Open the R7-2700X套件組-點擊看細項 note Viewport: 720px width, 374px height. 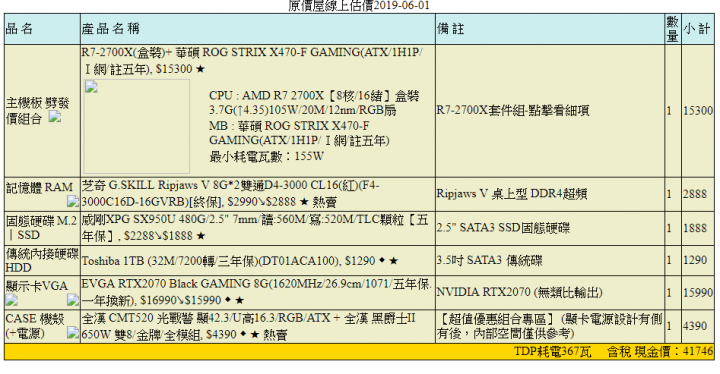[513, 111]
